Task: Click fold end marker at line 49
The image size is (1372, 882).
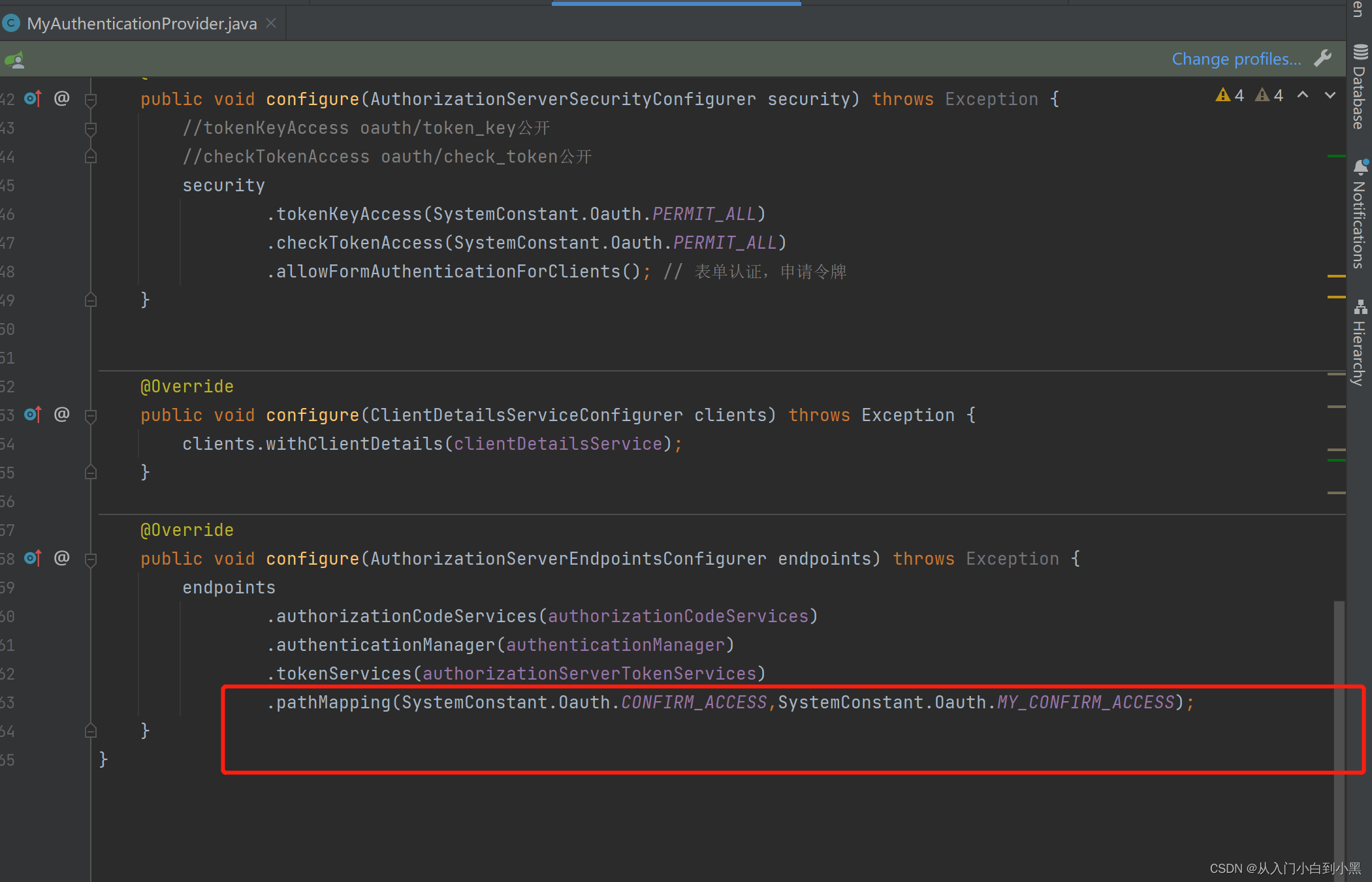Action: point(91,300)
